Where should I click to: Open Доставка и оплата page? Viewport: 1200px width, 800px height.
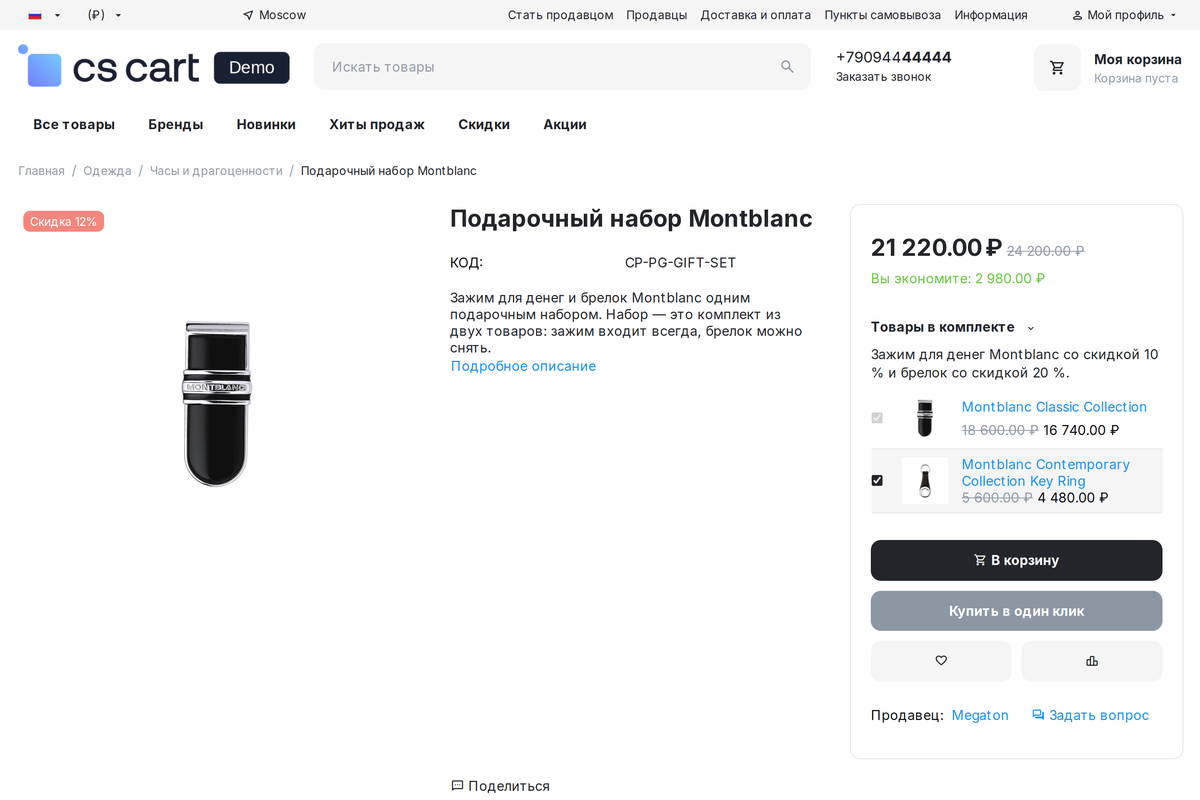(x=756, y=15)
